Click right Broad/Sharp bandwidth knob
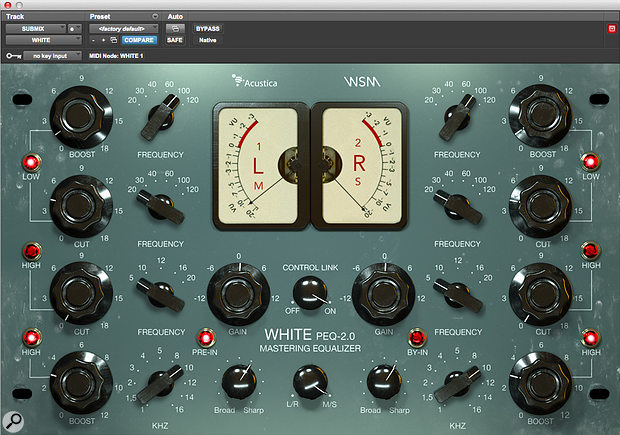The image size is (620, 435). pyautogui.click(x=384, y=381)
